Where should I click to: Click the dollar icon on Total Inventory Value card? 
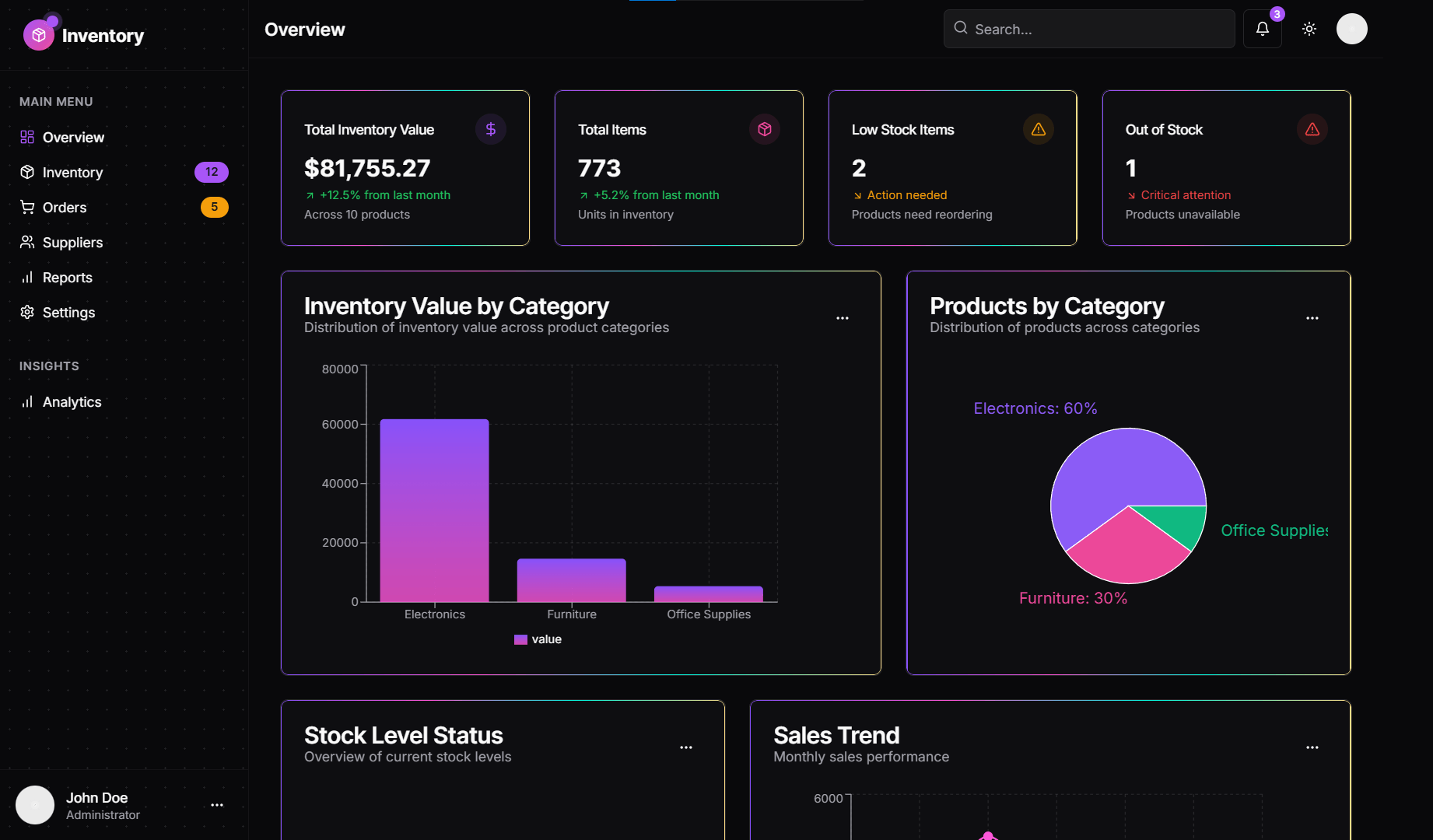490,129
